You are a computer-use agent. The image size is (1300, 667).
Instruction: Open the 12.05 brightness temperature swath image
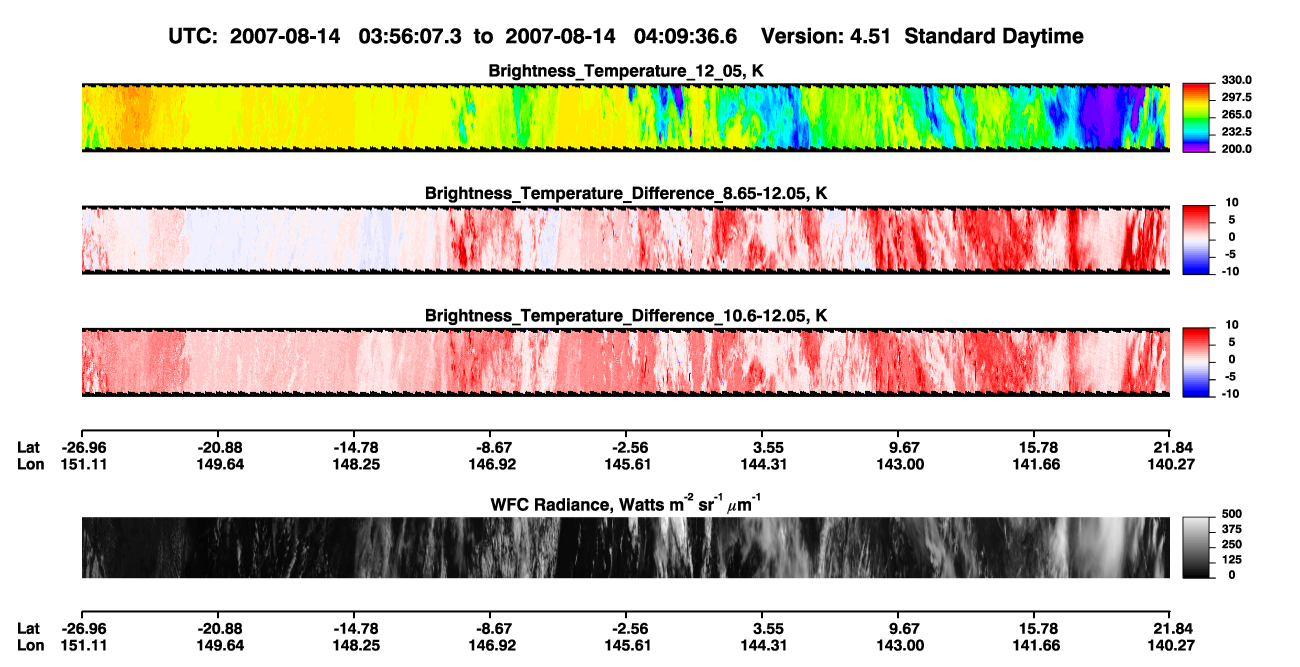(625, 118)
